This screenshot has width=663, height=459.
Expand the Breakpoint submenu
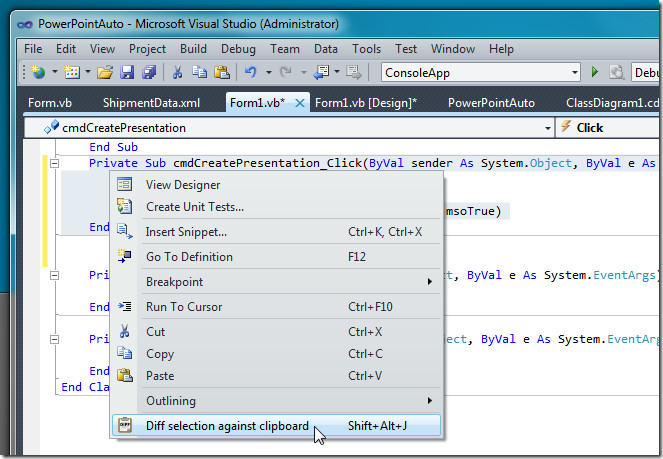(x=277, y=282)
